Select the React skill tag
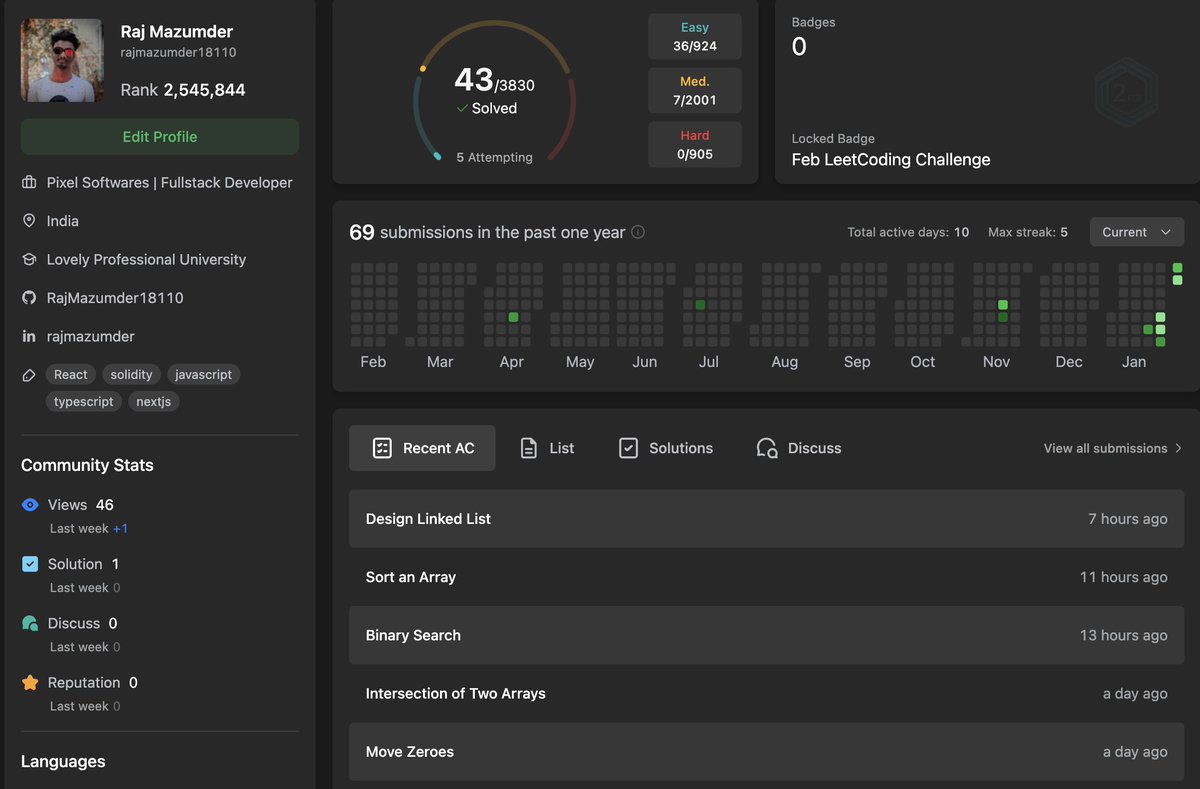This screenshot has width=1200, height=789. coord(71,375)
